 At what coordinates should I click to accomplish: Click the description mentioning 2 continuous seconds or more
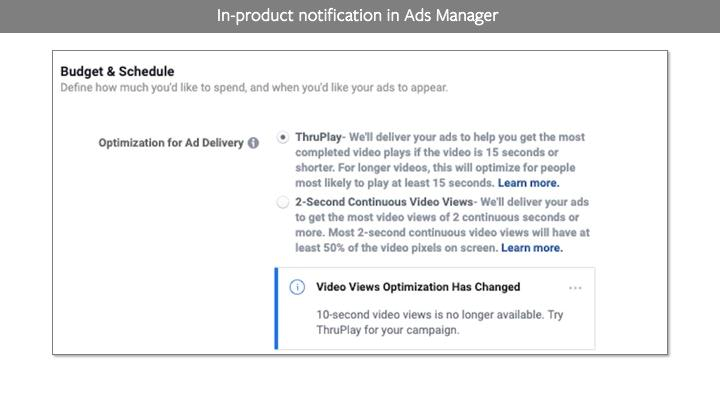click(442, 225)
